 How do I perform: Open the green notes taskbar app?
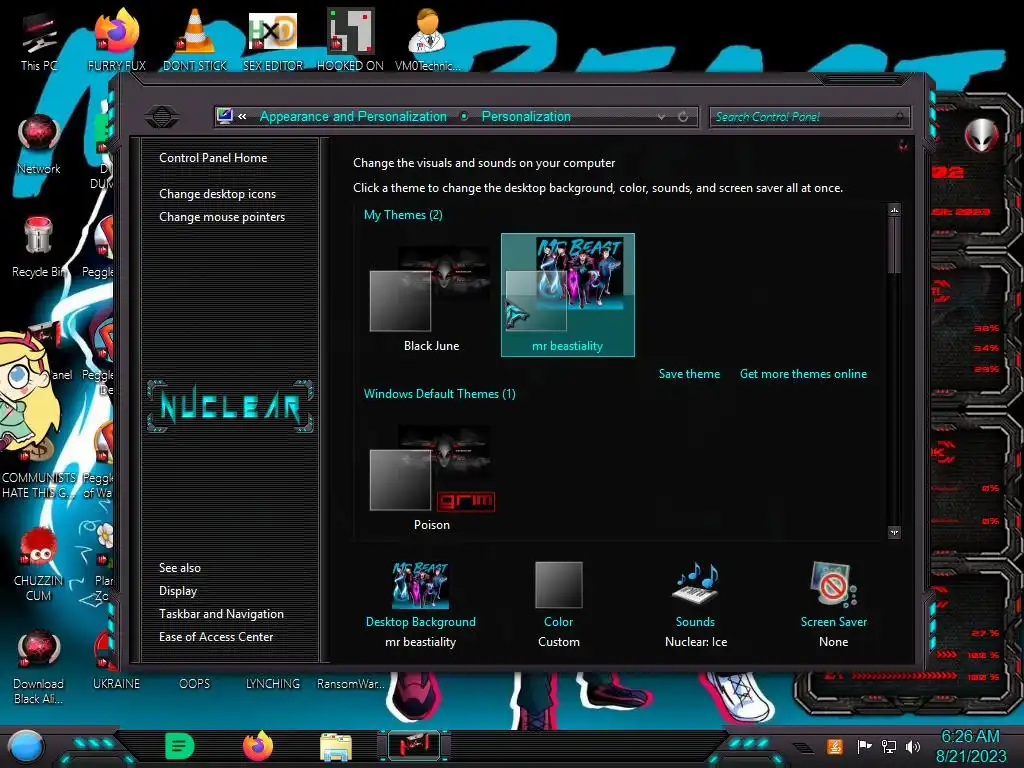[x=180, y=746]
